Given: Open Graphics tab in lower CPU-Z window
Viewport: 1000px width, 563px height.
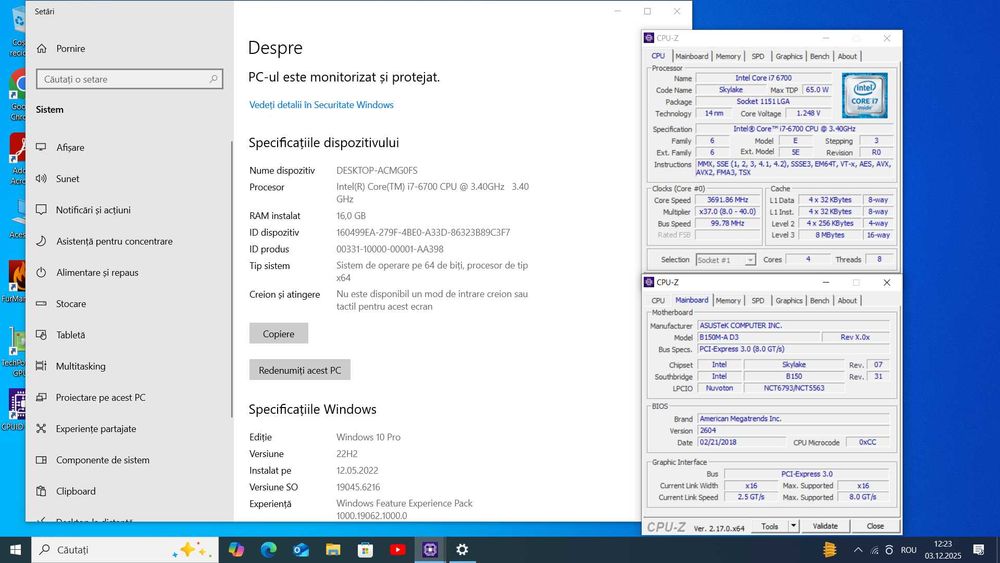Looking at the screenshot, I should [x=789, y=300].
